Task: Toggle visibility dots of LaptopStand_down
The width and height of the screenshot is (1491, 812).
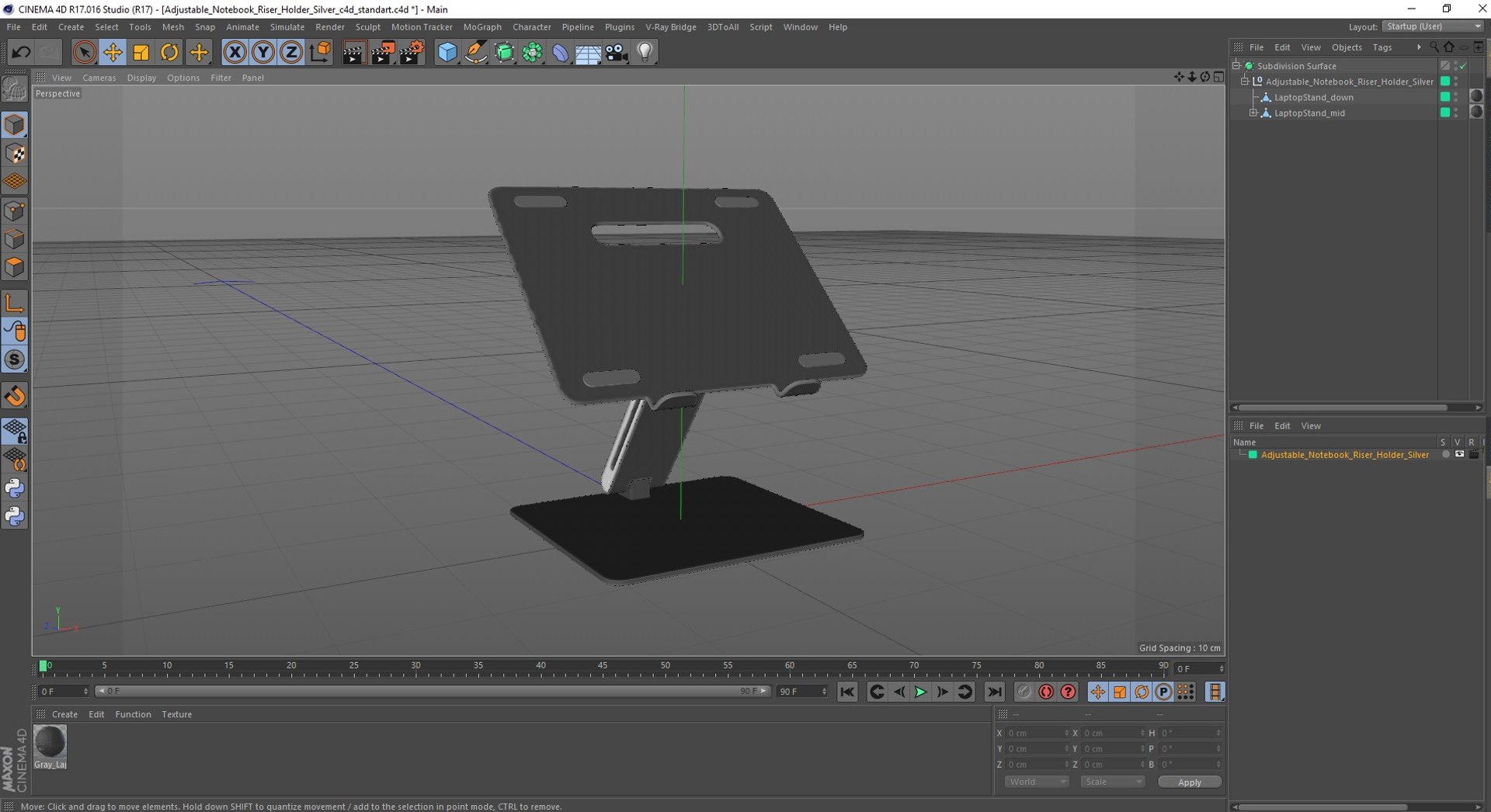Action: click(x=1456, y=97)
